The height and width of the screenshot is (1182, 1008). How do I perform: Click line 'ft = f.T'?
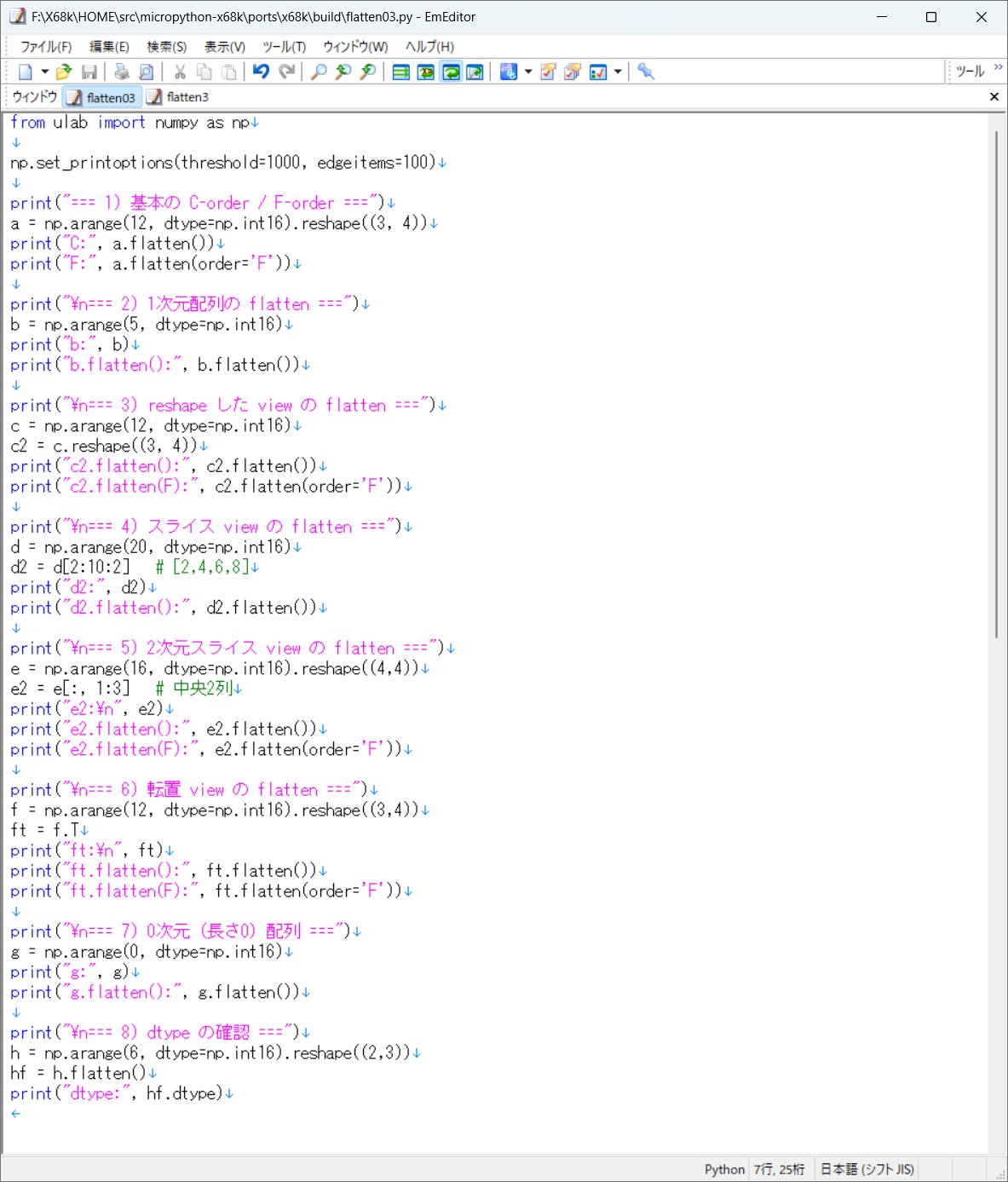(49, 830)
